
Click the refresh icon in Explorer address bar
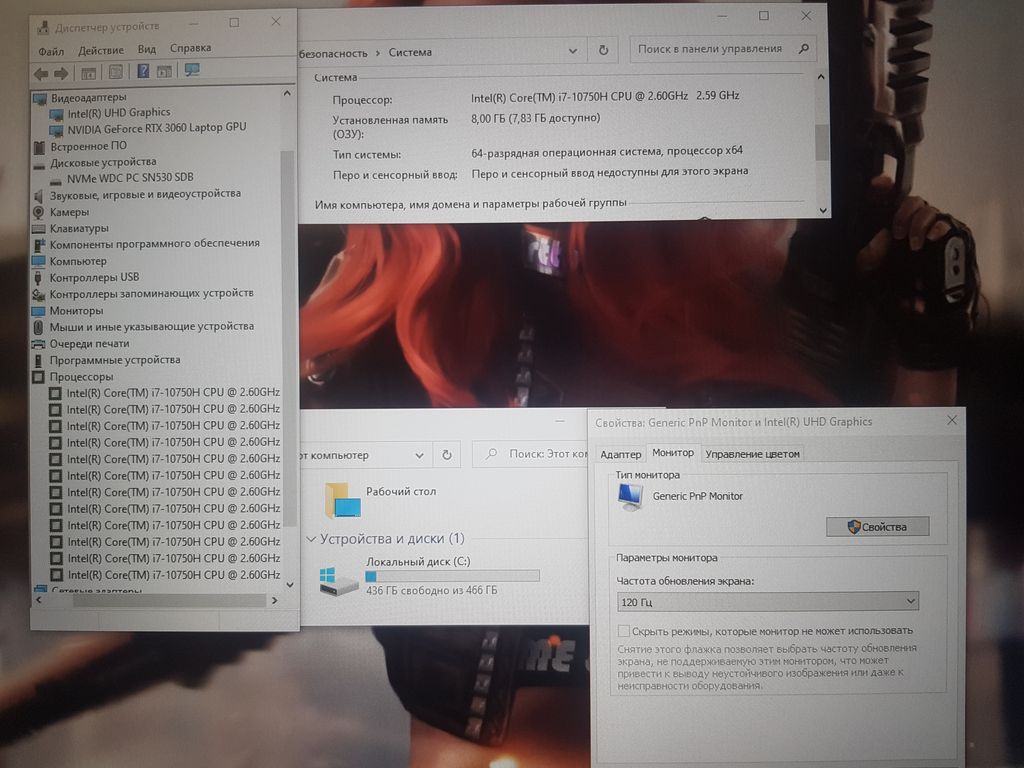coord(447,455)
